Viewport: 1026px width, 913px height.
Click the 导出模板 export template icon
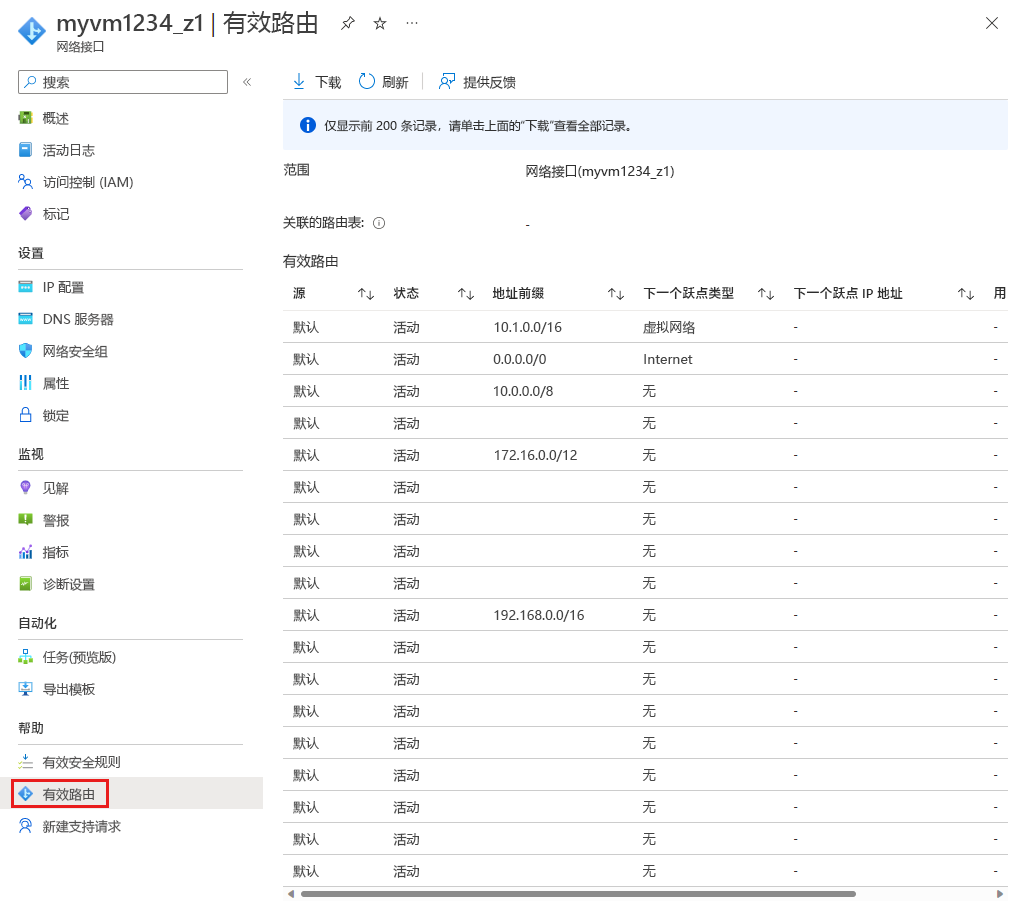click(x=26, y=689)
